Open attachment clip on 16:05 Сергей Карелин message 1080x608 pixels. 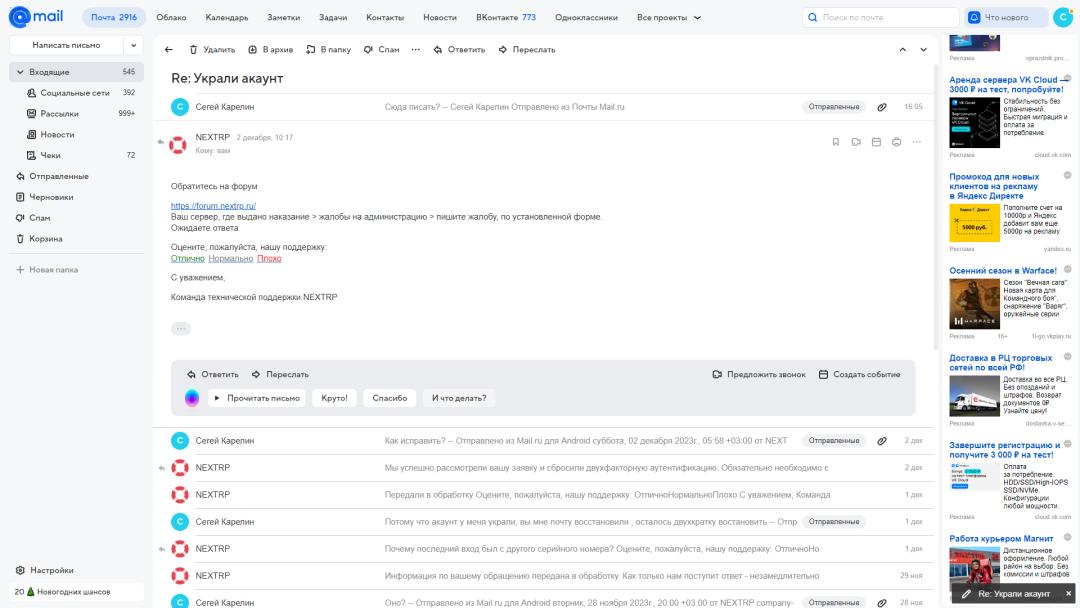(x=882, y=107)
